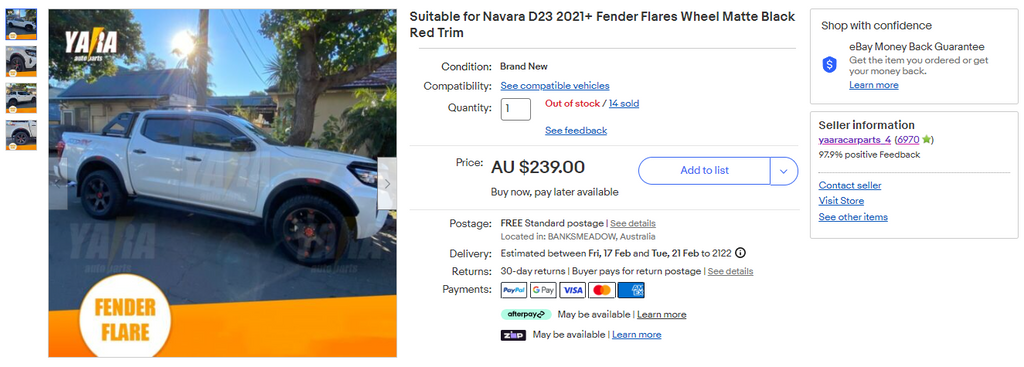The width and height of the screenshot is (1024, 367).
Task: Click the PayPal payment icon
Action: [514, 290]
